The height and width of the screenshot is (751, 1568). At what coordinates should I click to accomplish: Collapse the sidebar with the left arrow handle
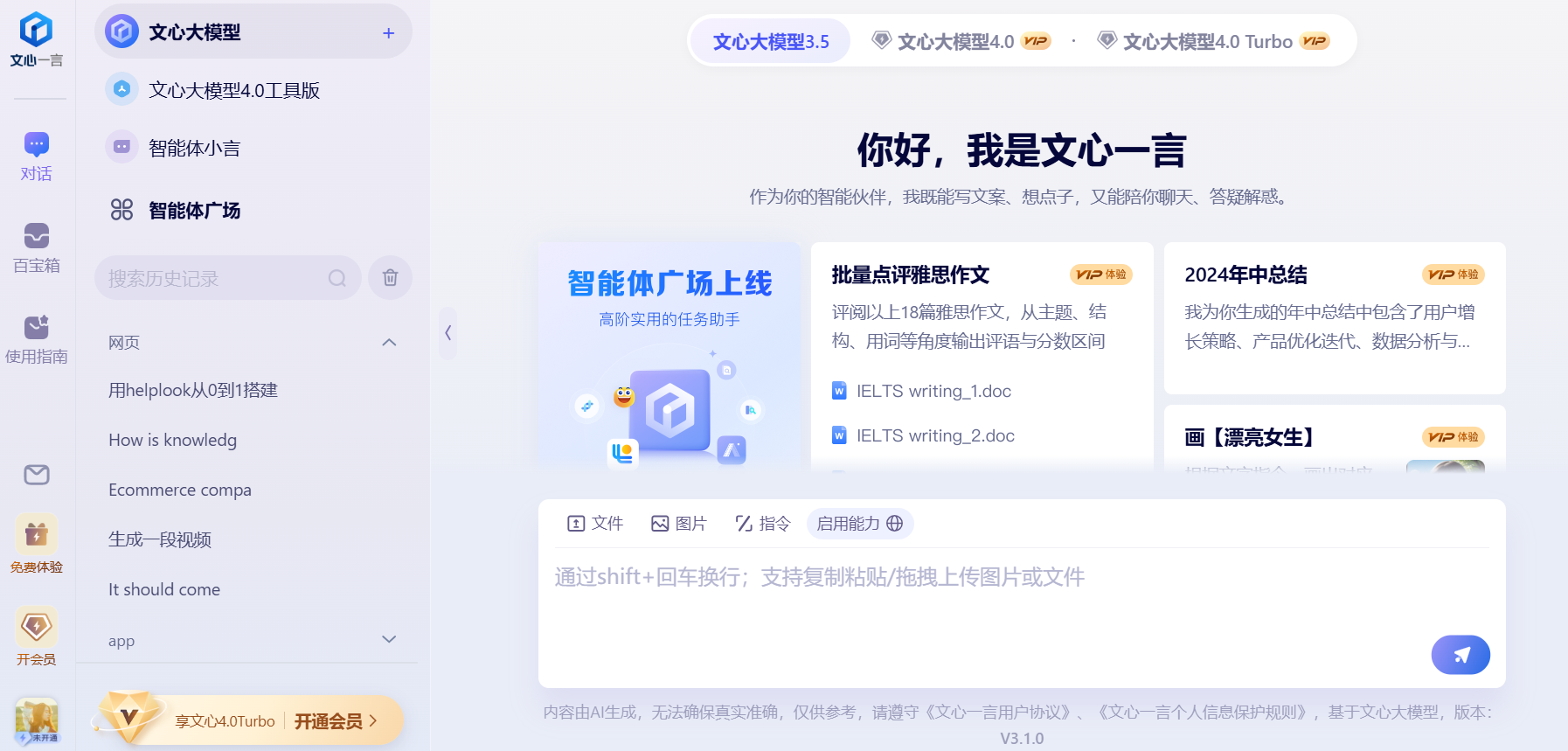coord(448,332)
